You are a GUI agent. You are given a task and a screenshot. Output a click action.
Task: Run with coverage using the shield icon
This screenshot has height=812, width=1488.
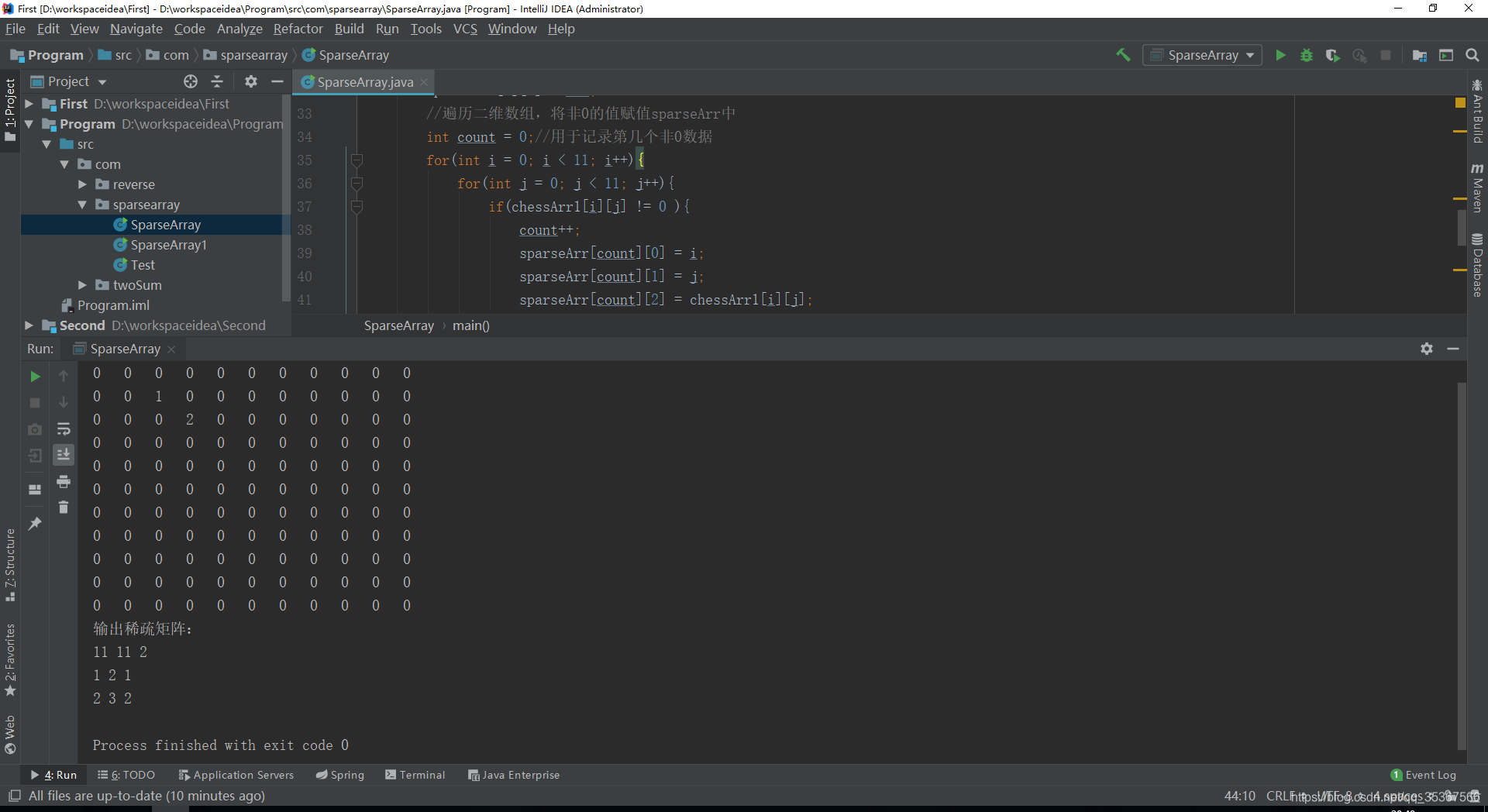click(1333, 55)
